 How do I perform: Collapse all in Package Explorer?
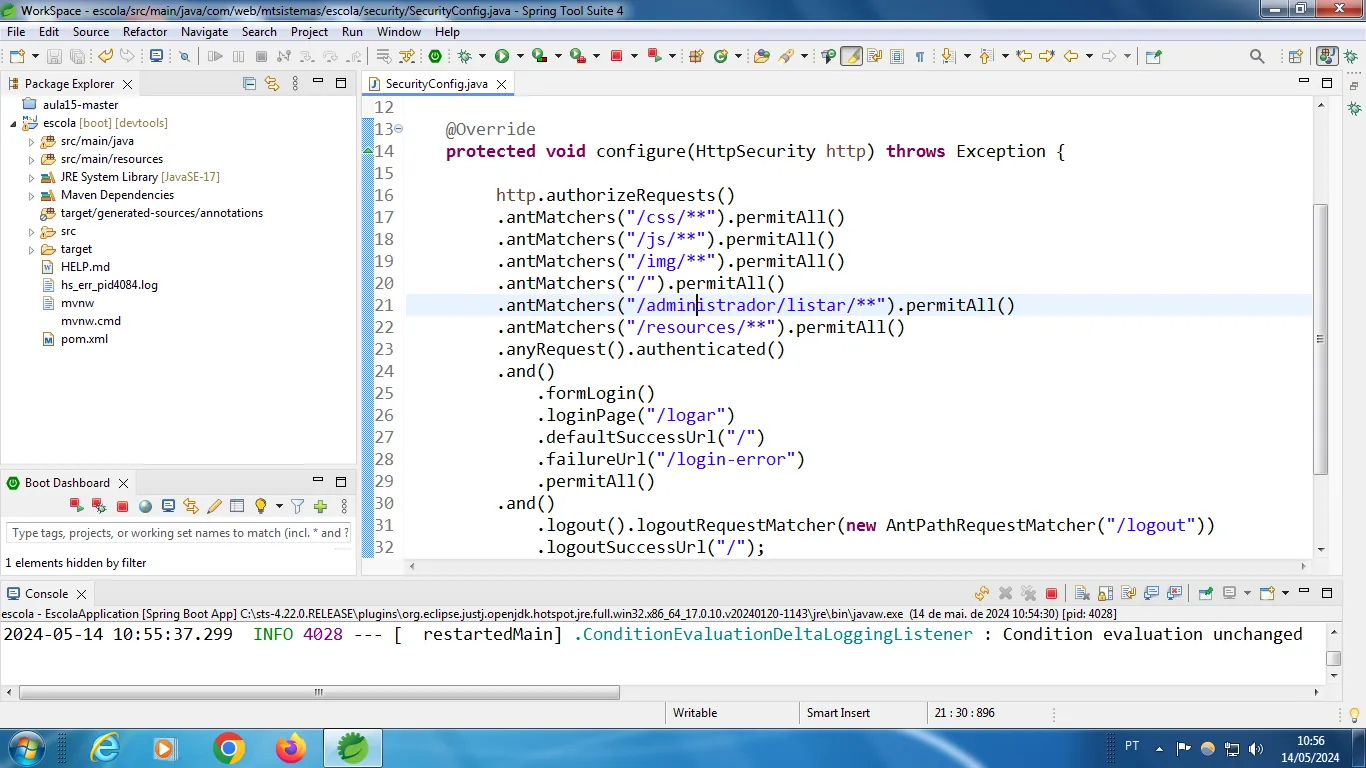click(x=250, y=84)
